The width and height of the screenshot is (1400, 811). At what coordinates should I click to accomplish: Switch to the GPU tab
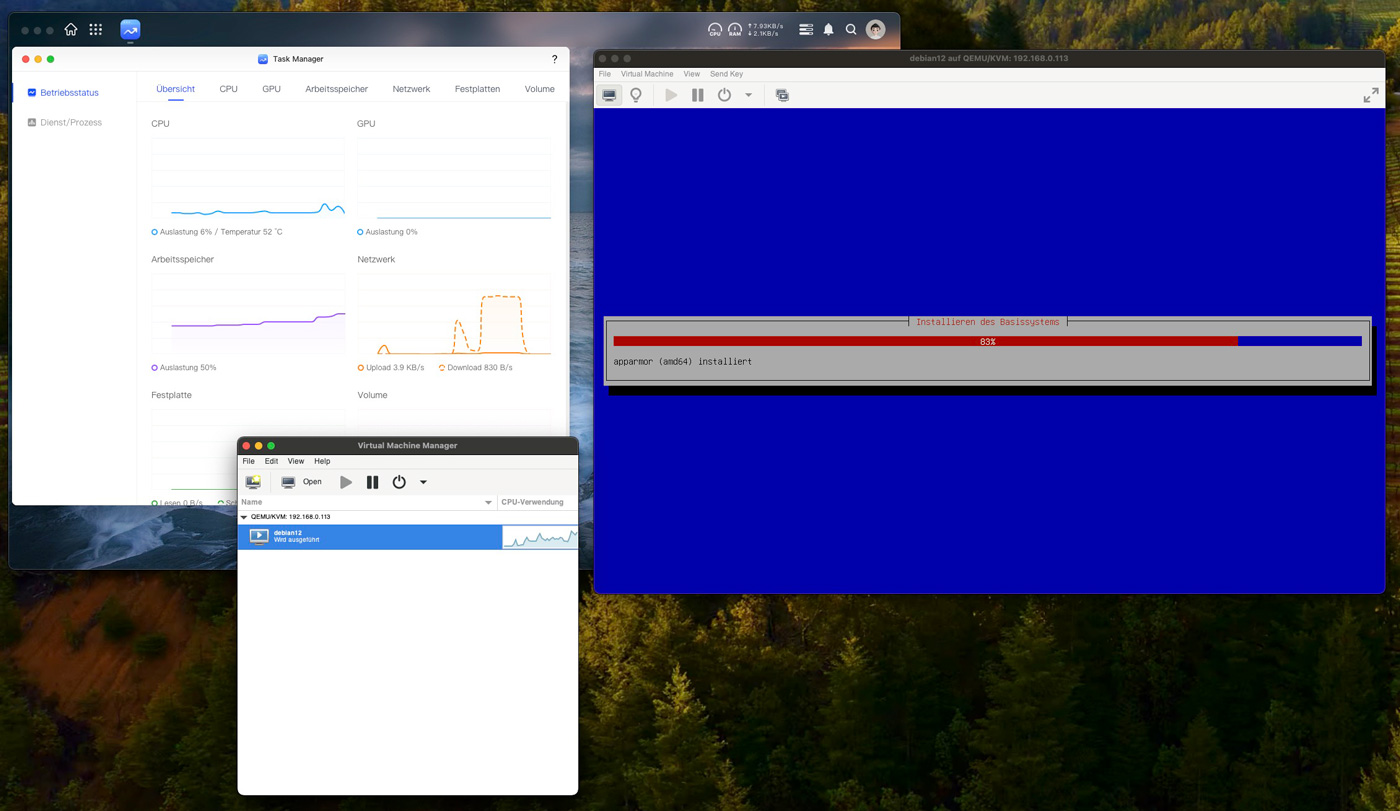coord(271,89)
